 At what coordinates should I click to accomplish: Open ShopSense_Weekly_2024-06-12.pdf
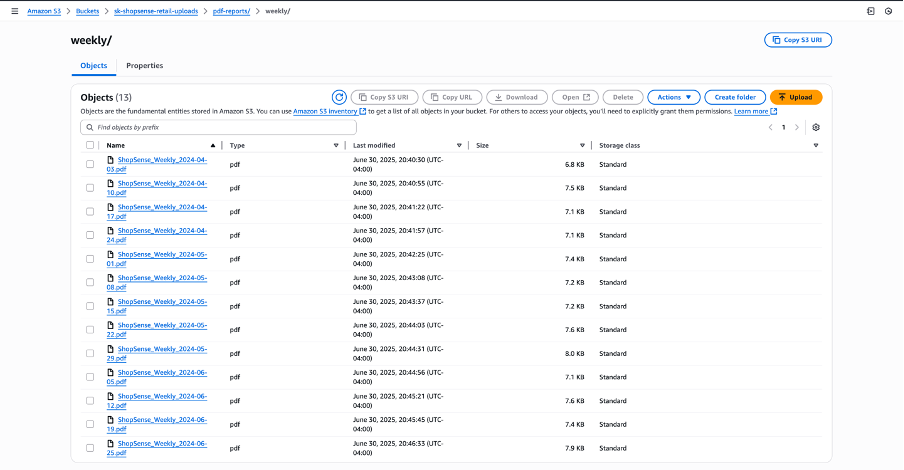(x=156, y=401)
